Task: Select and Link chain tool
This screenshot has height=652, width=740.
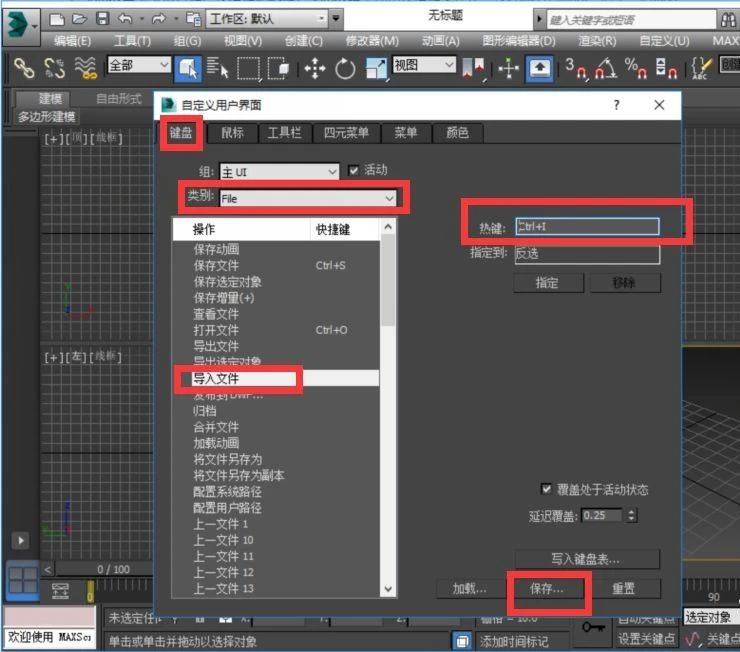Action: [24, 67]
